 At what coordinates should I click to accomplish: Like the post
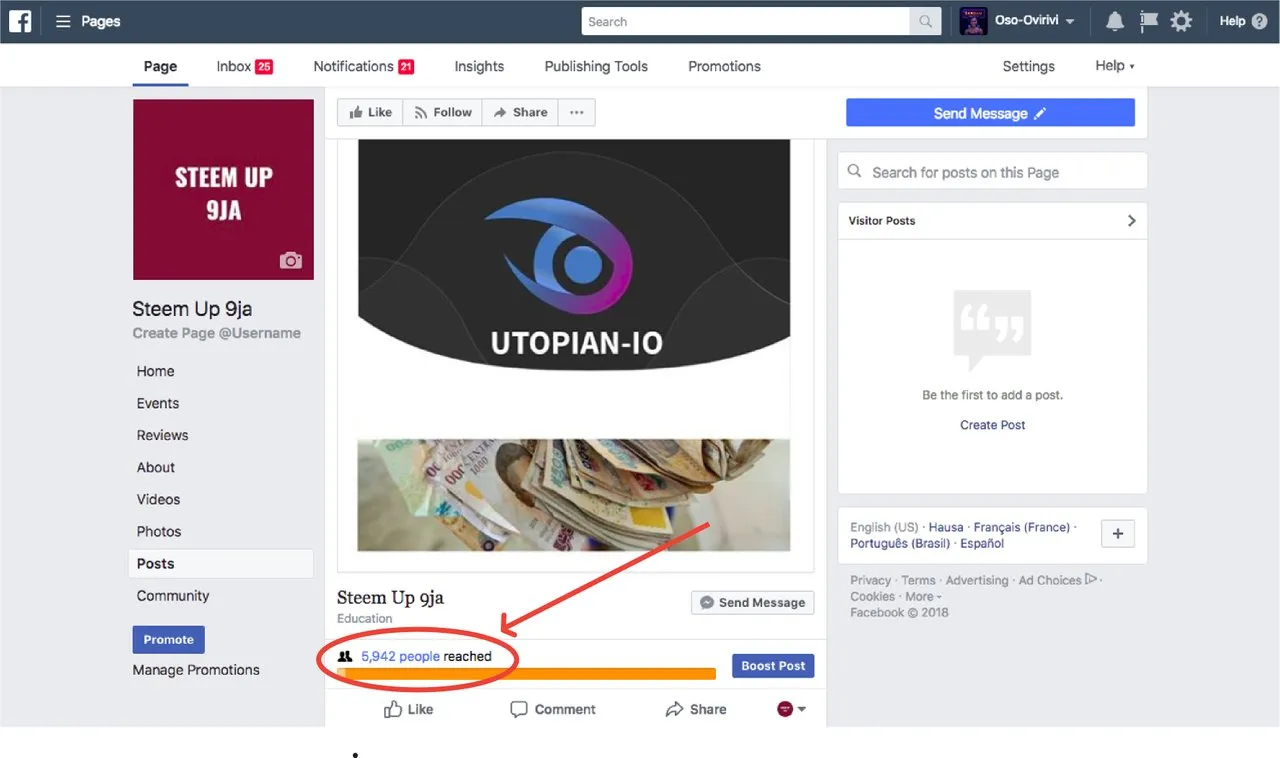tap(408, 709)
